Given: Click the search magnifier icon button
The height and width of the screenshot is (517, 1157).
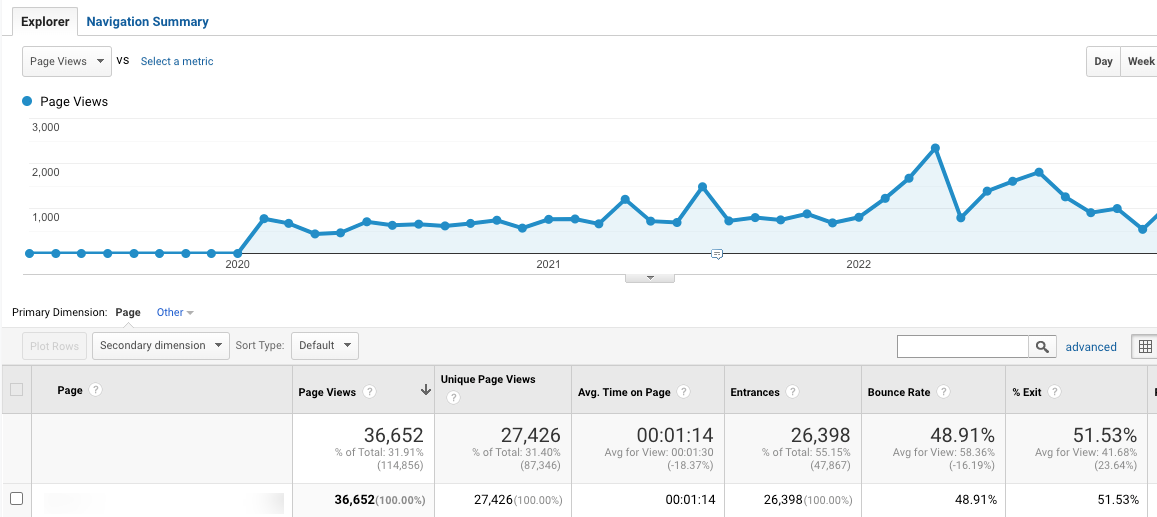Looking at the screenshot, I should (1041, 346).
